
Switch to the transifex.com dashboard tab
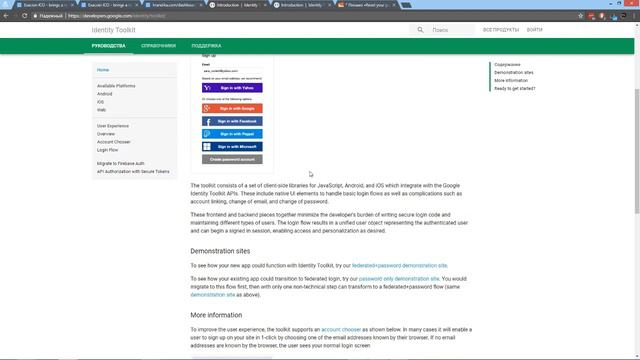(x=173, y=5)
